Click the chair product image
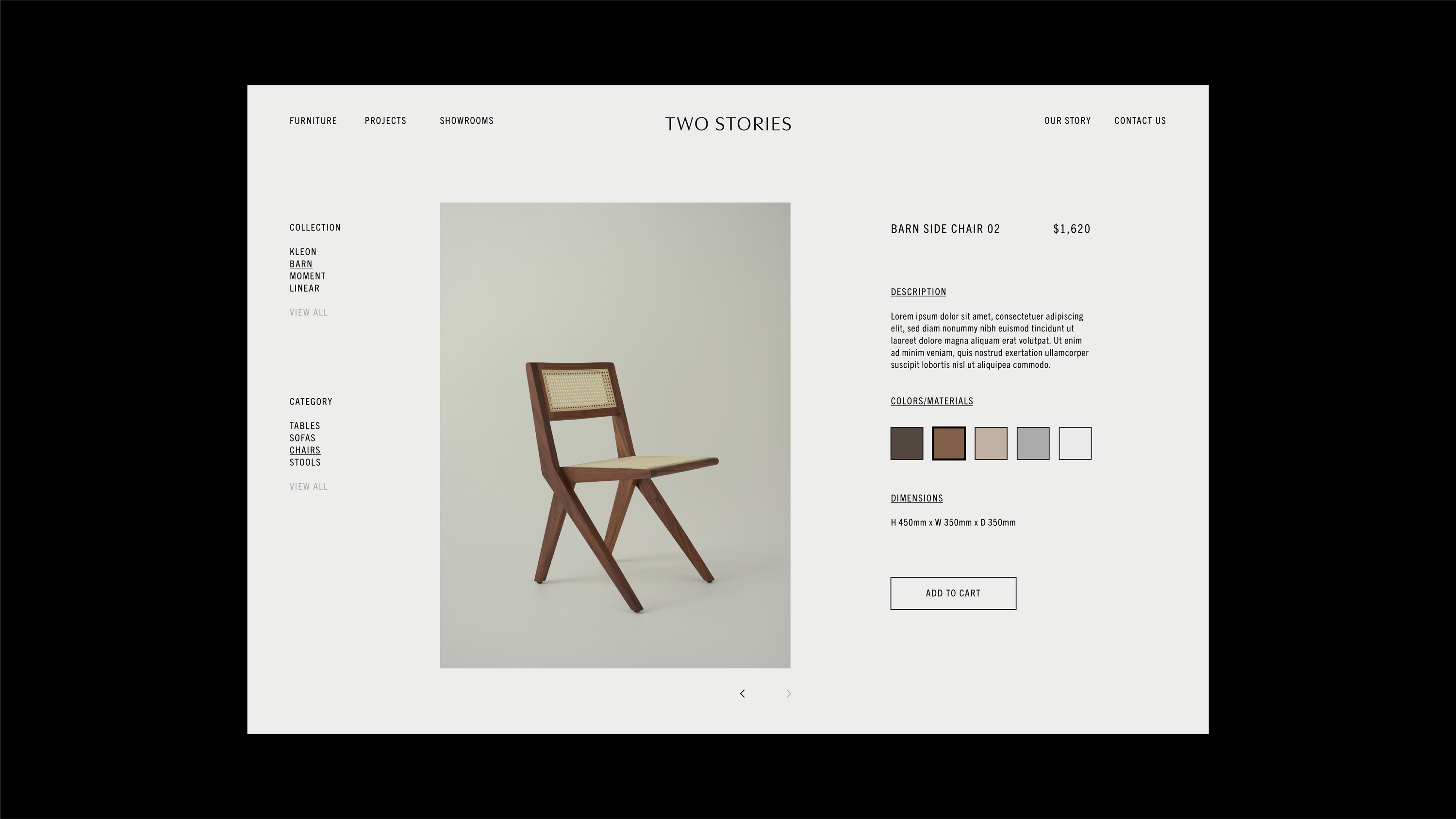This screenshot has height=819, width=1456. 615,435
